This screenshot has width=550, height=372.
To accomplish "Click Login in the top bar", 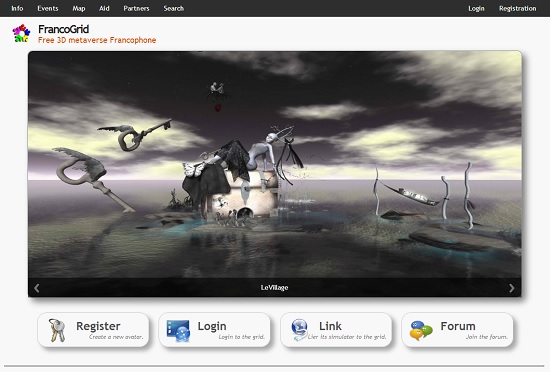I will [476, 8].
